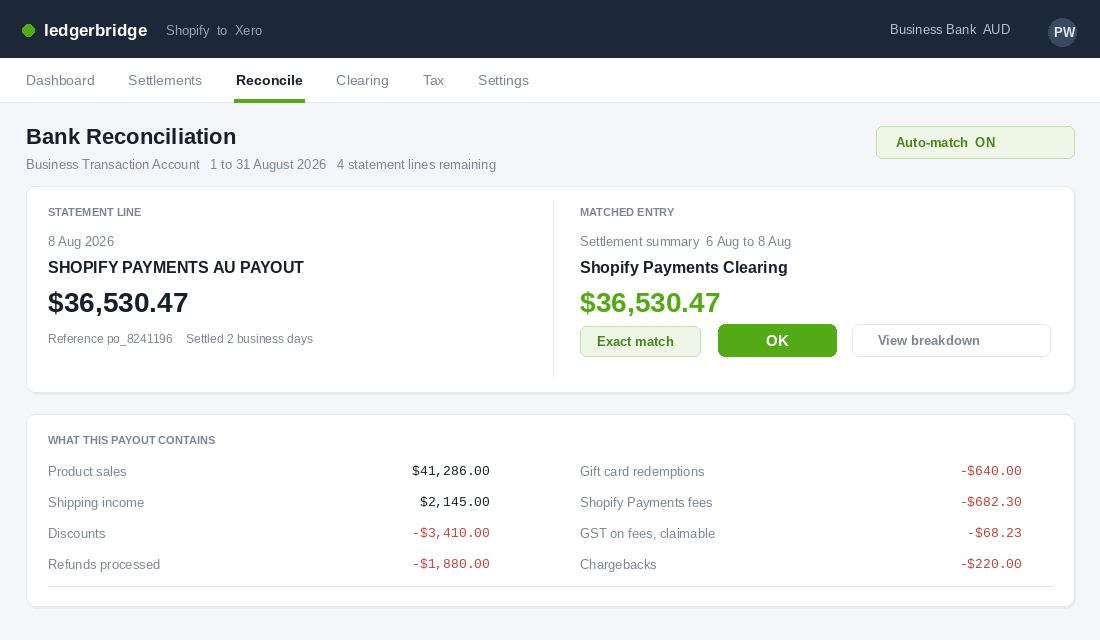1100x640 pixels.
Task: Click Shopify Payments Clearing title
Action: click(683, 267)
